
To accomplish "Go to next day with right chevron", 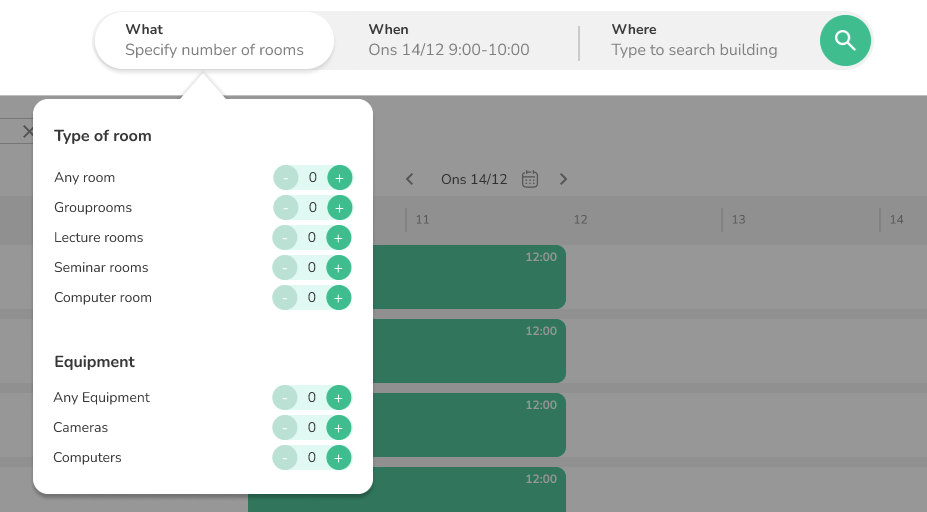I will [x=563, y=179].
